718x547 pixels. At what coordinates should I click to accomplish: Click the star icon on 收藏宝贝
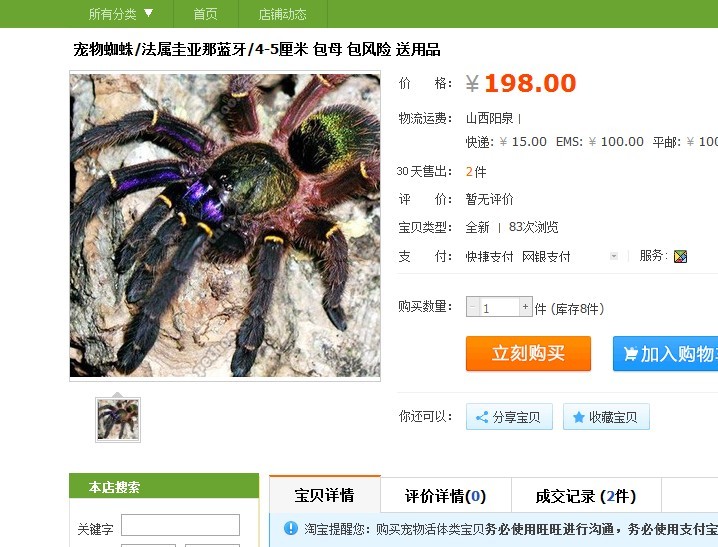point(578,417)
